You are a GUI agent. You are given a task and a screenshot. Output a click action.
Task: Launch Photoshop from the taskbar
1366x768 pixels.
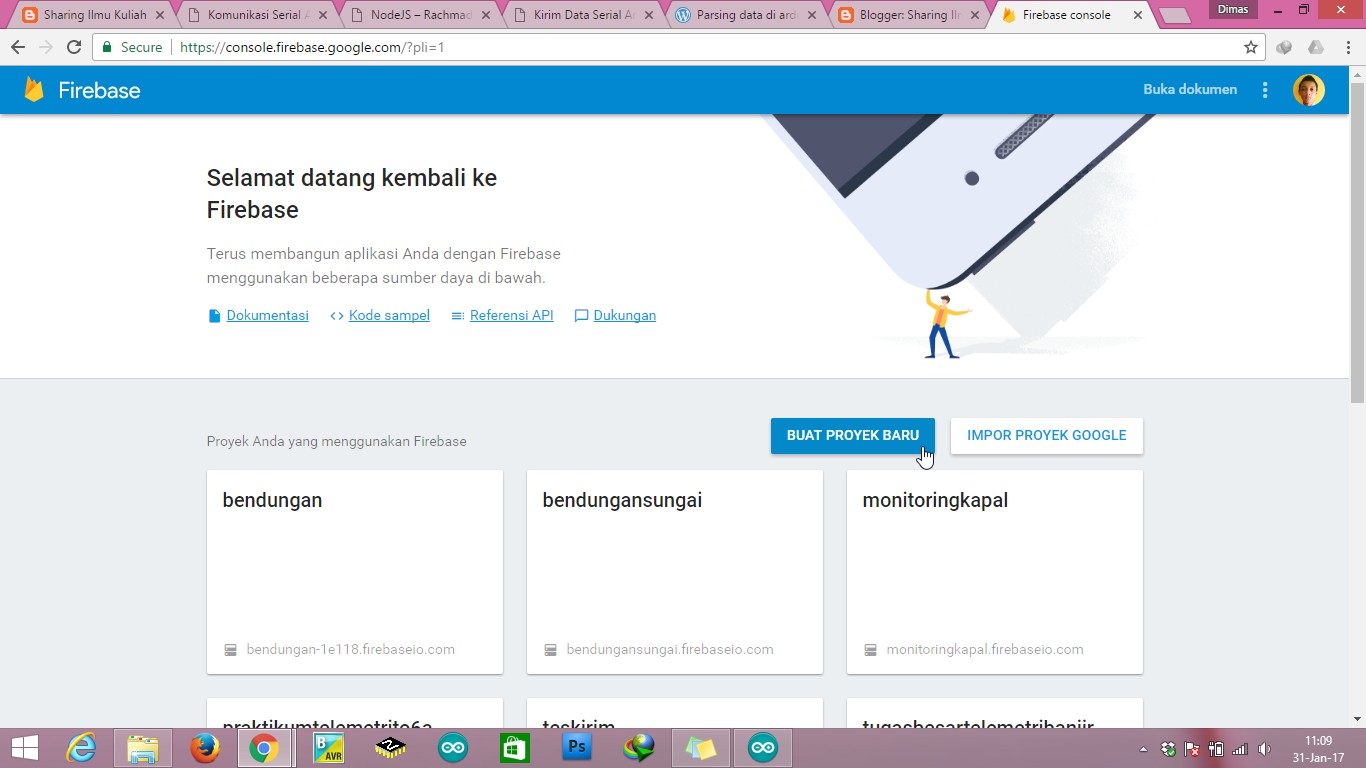(x=577, y=748)
